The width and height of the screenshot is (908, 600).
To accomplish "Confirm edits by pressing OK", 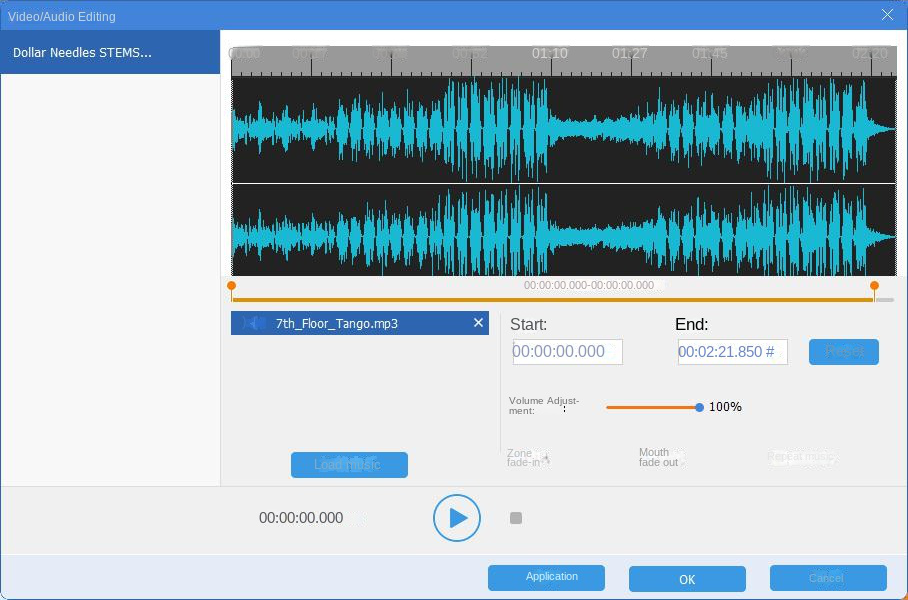I will pos(686,578).
